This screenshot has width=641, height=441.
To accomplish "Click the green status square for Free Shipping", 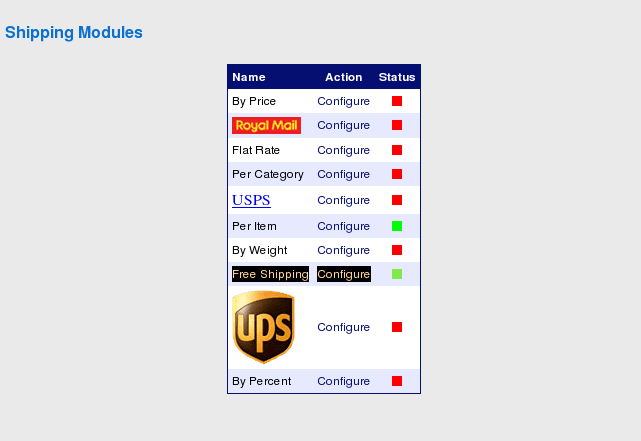I will click(397, 274).
